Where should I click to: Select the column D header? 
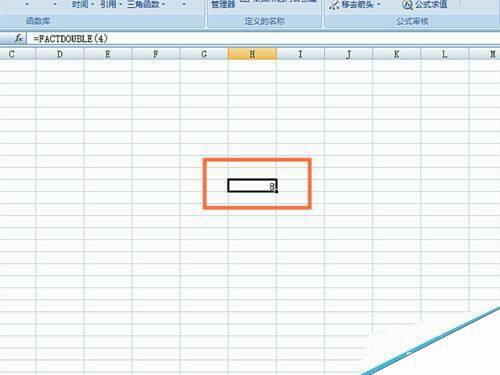[x=60, y=54]
